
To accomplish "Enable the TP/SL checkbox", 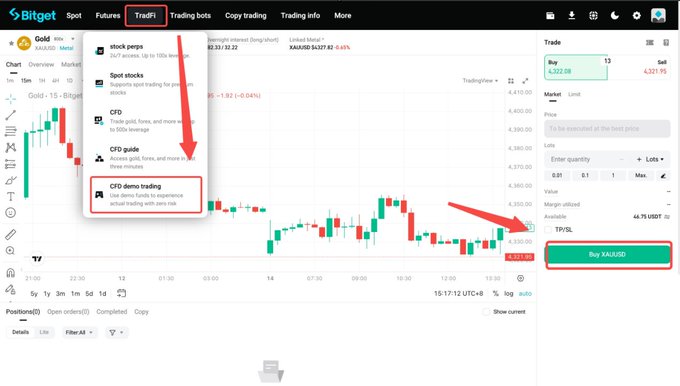I will [548, 229].
